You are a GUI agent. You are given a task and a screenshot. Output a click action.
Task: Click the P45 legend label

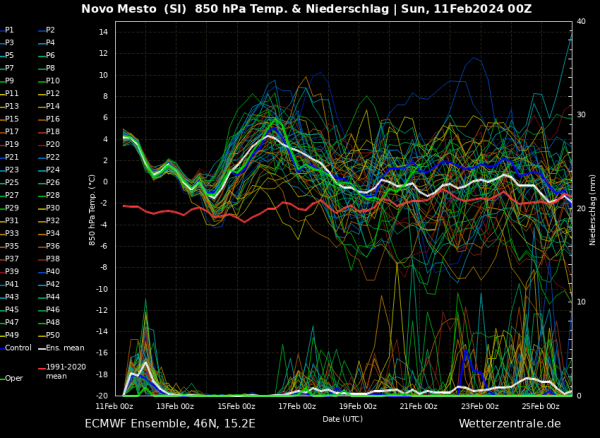[9, 309]
